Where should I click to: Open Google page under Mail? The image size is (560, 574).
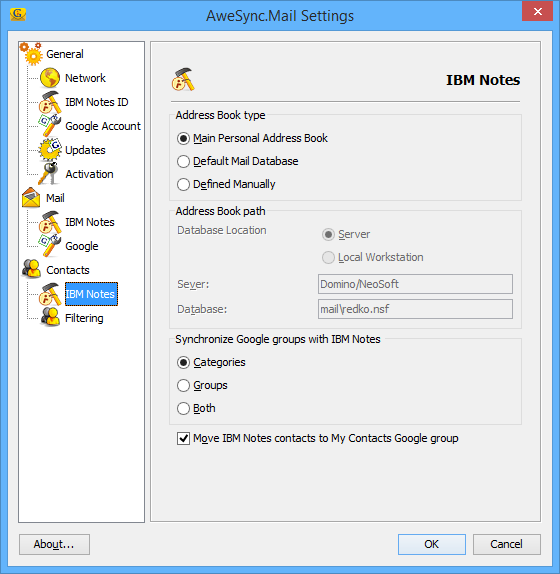[82, 246]
